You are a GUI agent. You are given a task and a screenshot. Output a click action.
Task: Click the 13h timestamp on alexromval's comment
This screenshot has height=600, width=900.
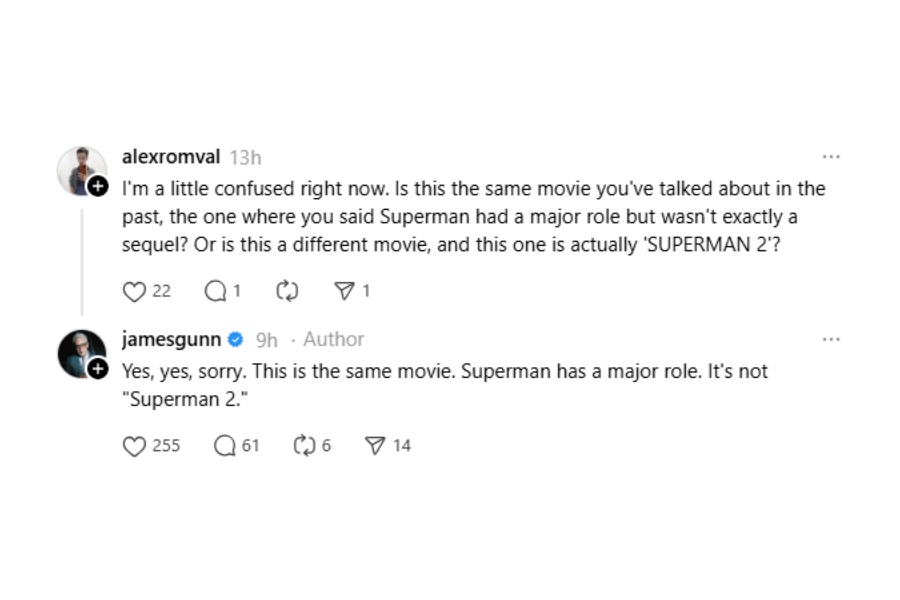pyautogui.click(x=246, y=157)
